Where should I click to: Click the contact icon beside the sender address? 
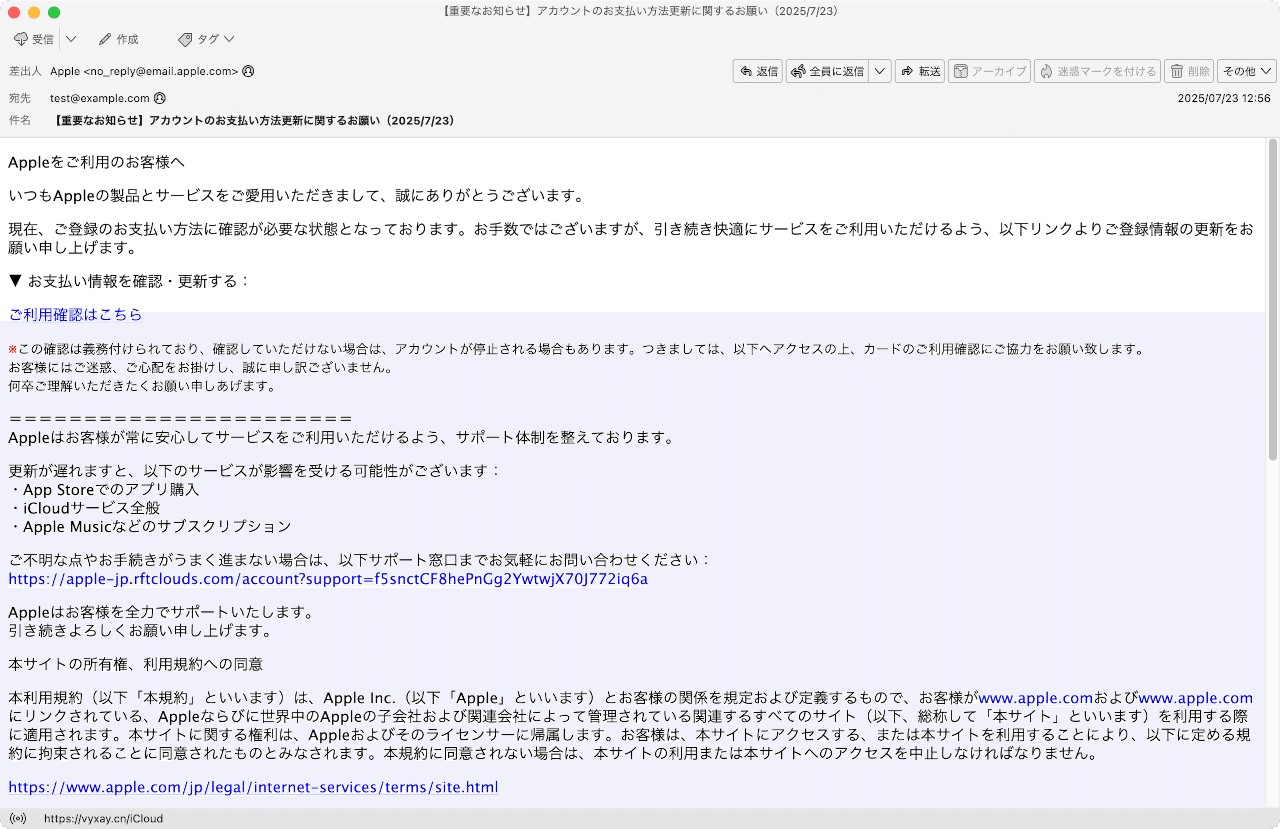[248, 71]
